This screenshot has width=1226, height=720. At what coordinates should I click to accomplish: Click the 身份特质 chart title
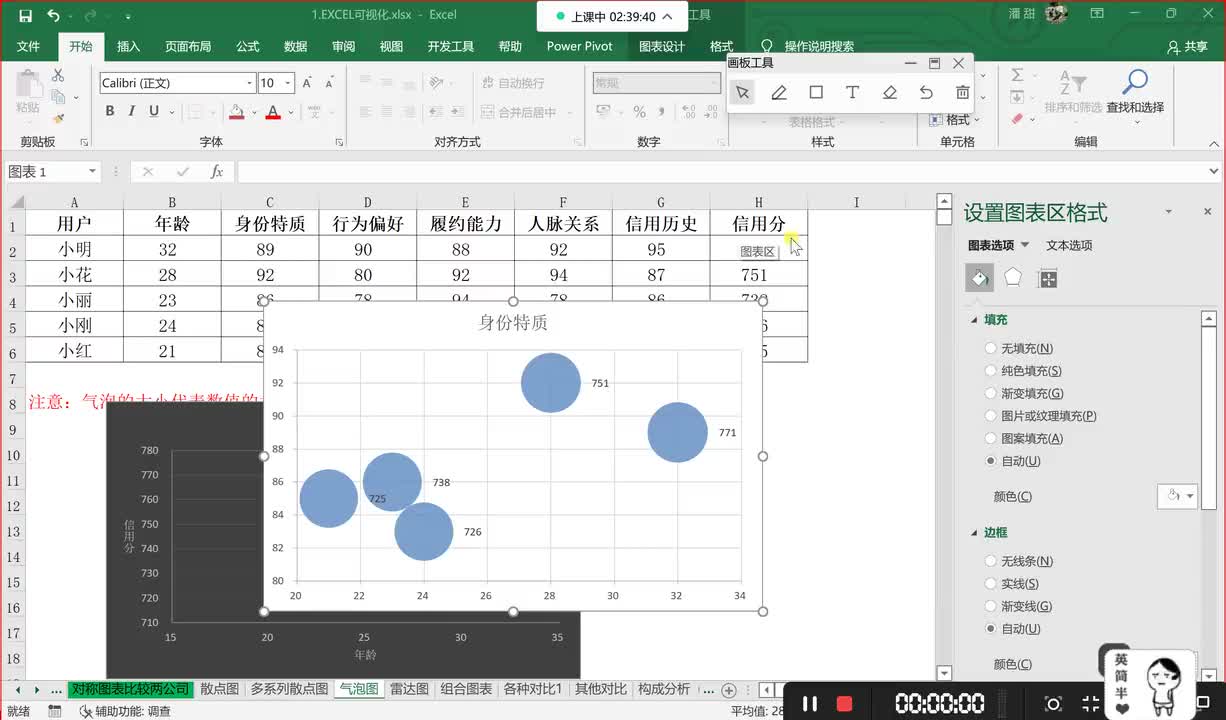pos(513,323)
